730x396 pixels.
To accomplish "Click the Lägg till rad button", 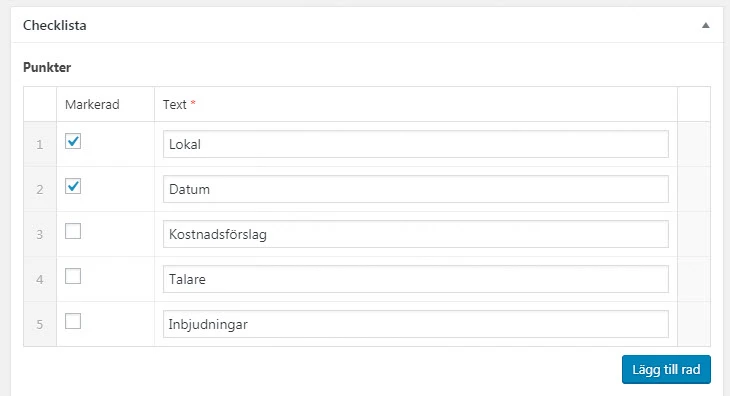I will 666,369.
